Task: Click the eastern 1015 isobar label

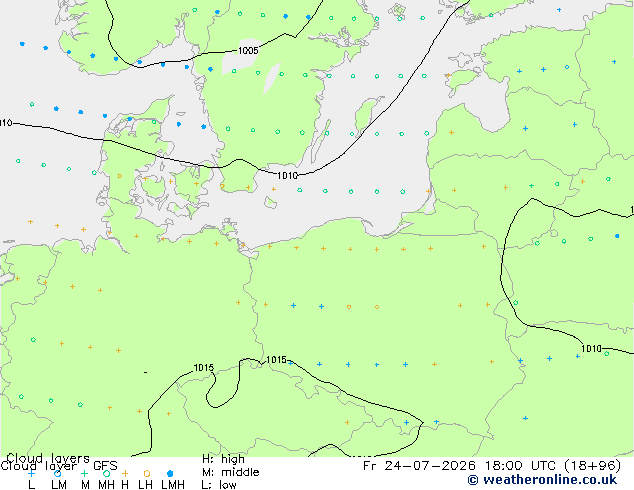Action: pyautogui.click(x=277, y=359)
